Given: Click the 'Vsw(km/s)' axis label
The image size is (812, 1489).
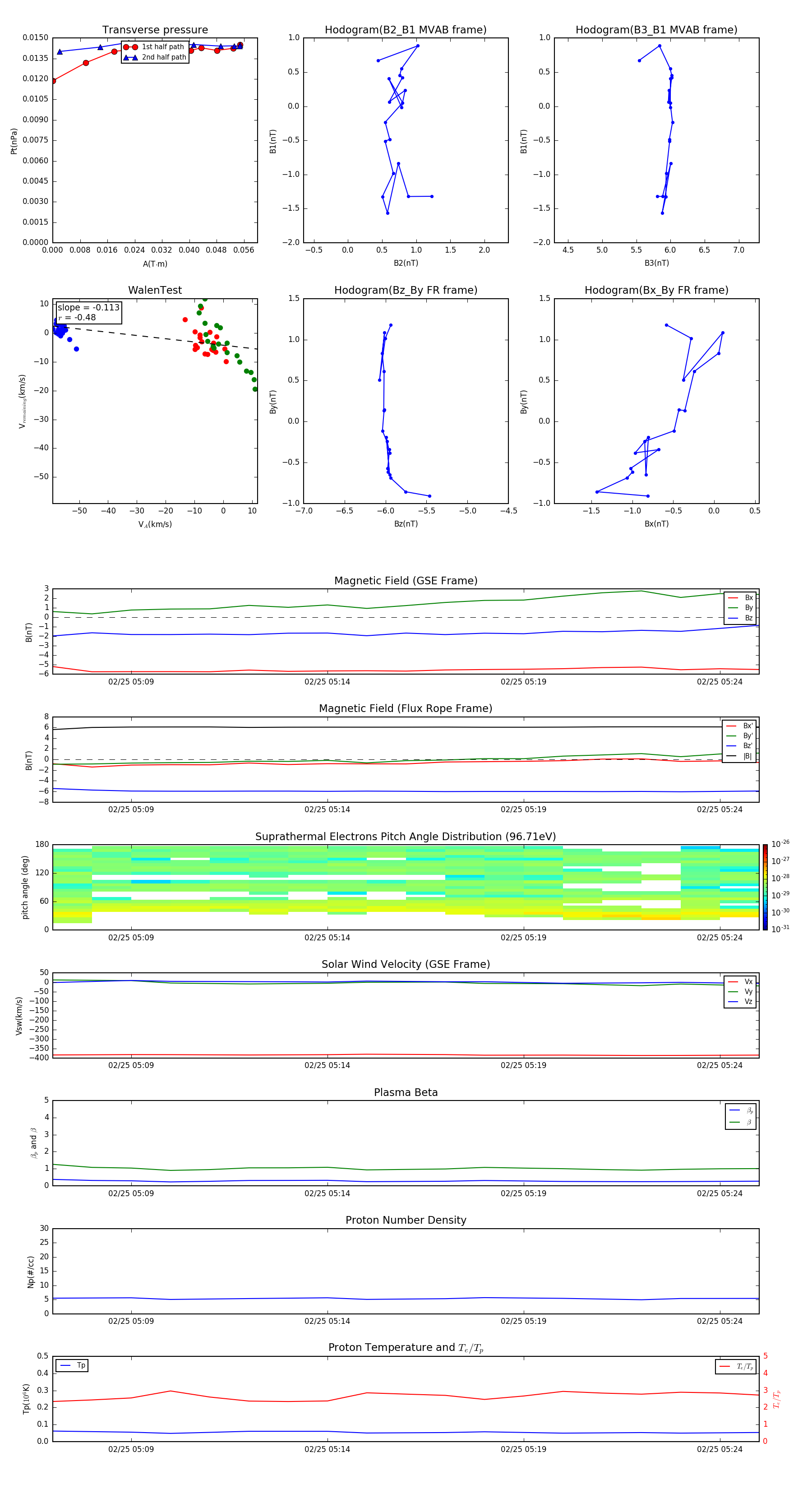Looking at the screenshot, I should (x=18, y=1016).
